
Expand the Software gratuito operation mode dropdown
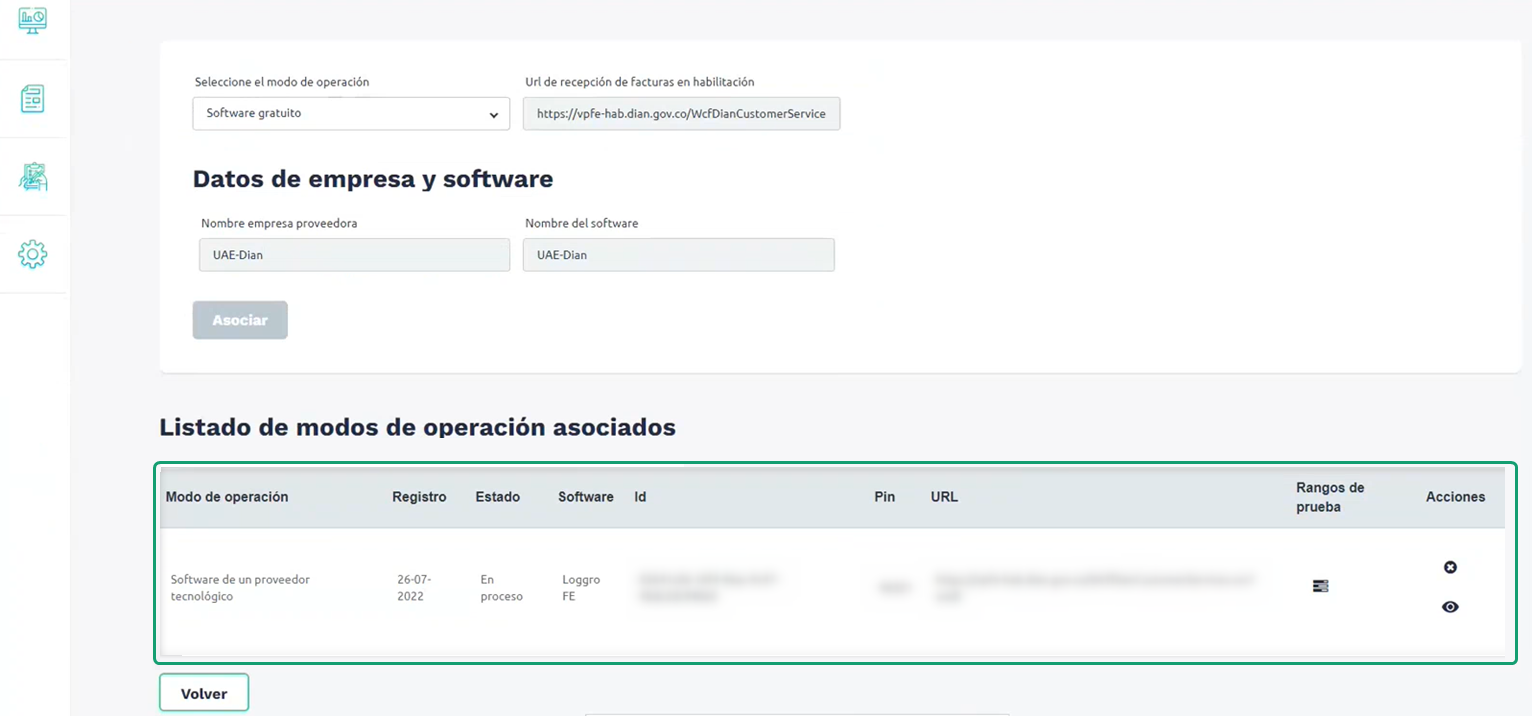tap(351, 114)
